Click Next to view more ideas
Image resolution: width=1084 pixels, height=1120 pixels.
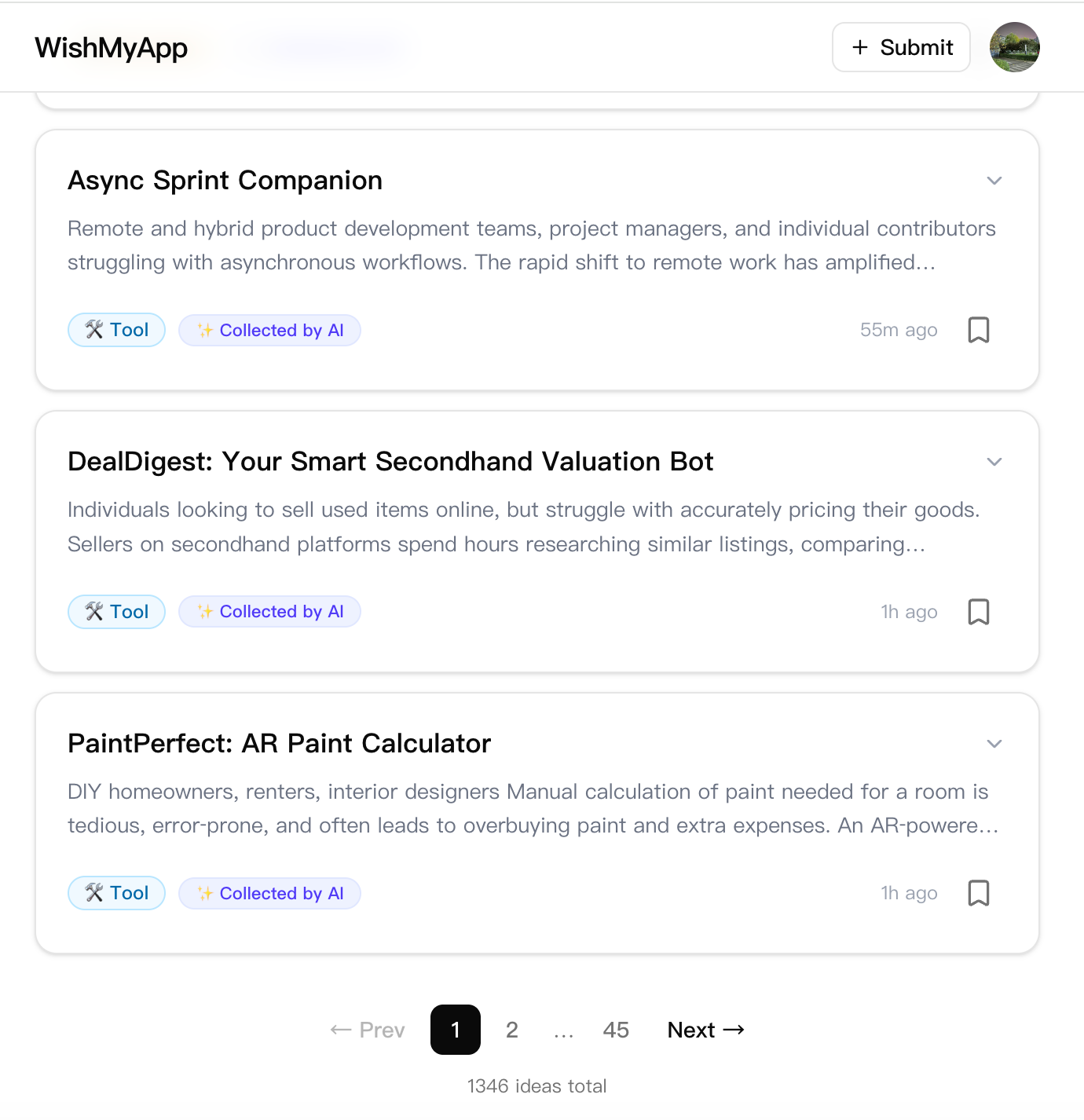point(705,1030)
